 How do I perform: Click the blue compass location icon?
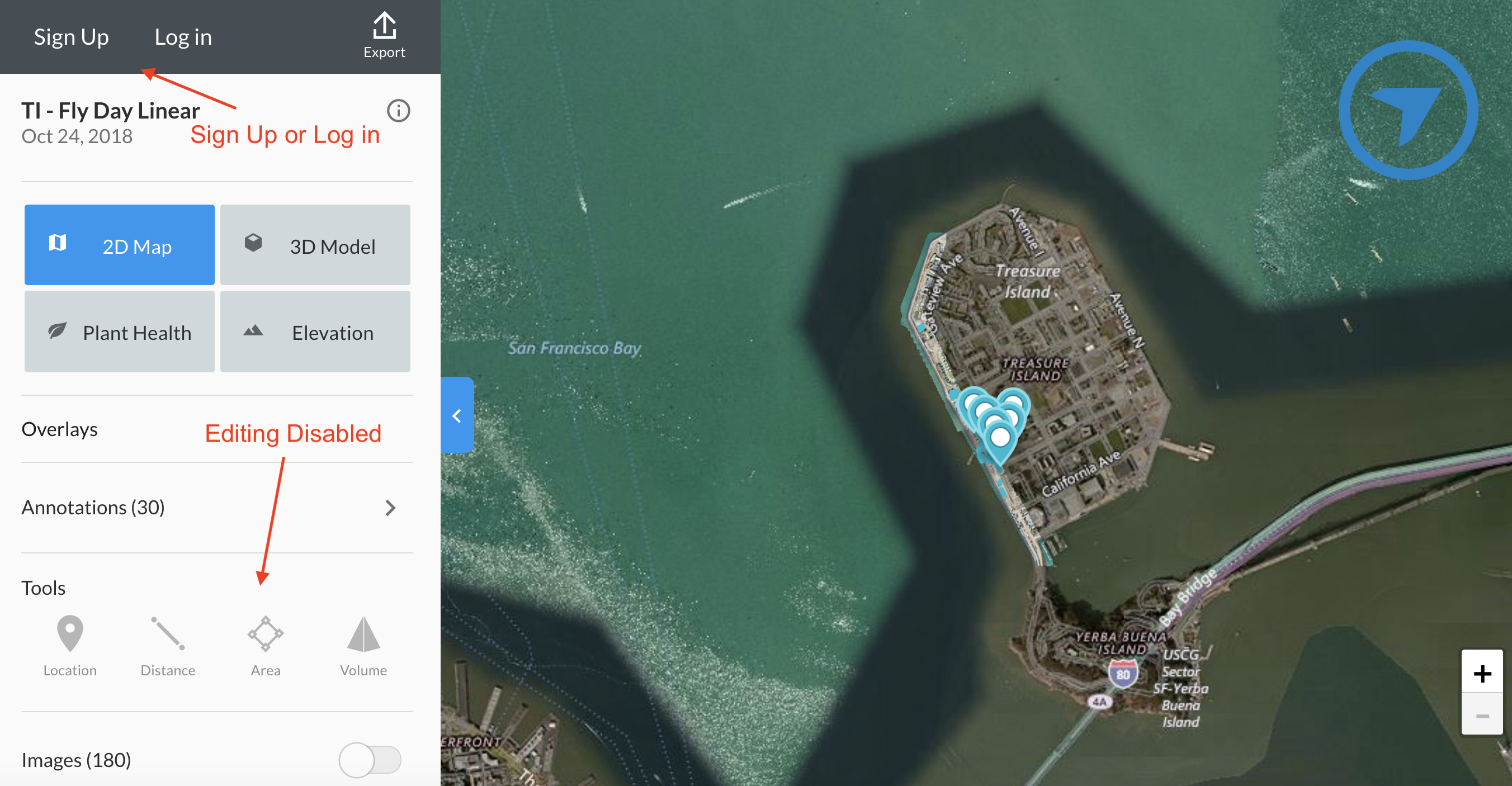1407,110
